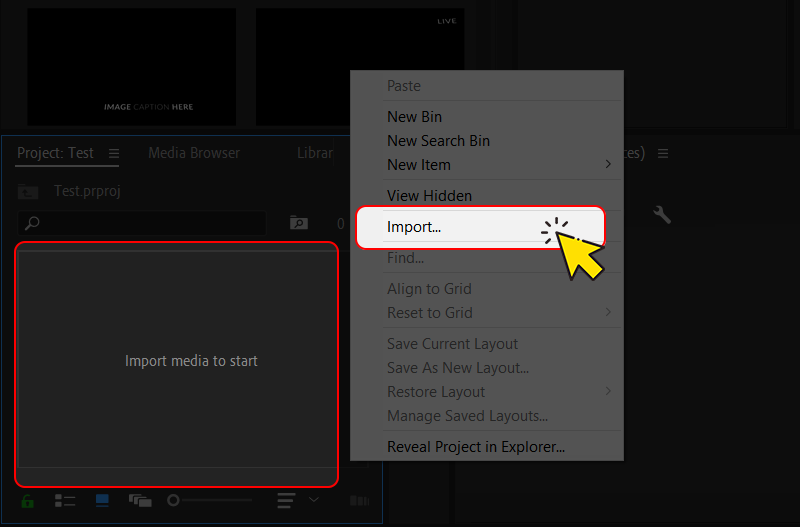800x527 pixels.
Task: Click the thumbnail zoom slider handle
Action: point(173,500)
